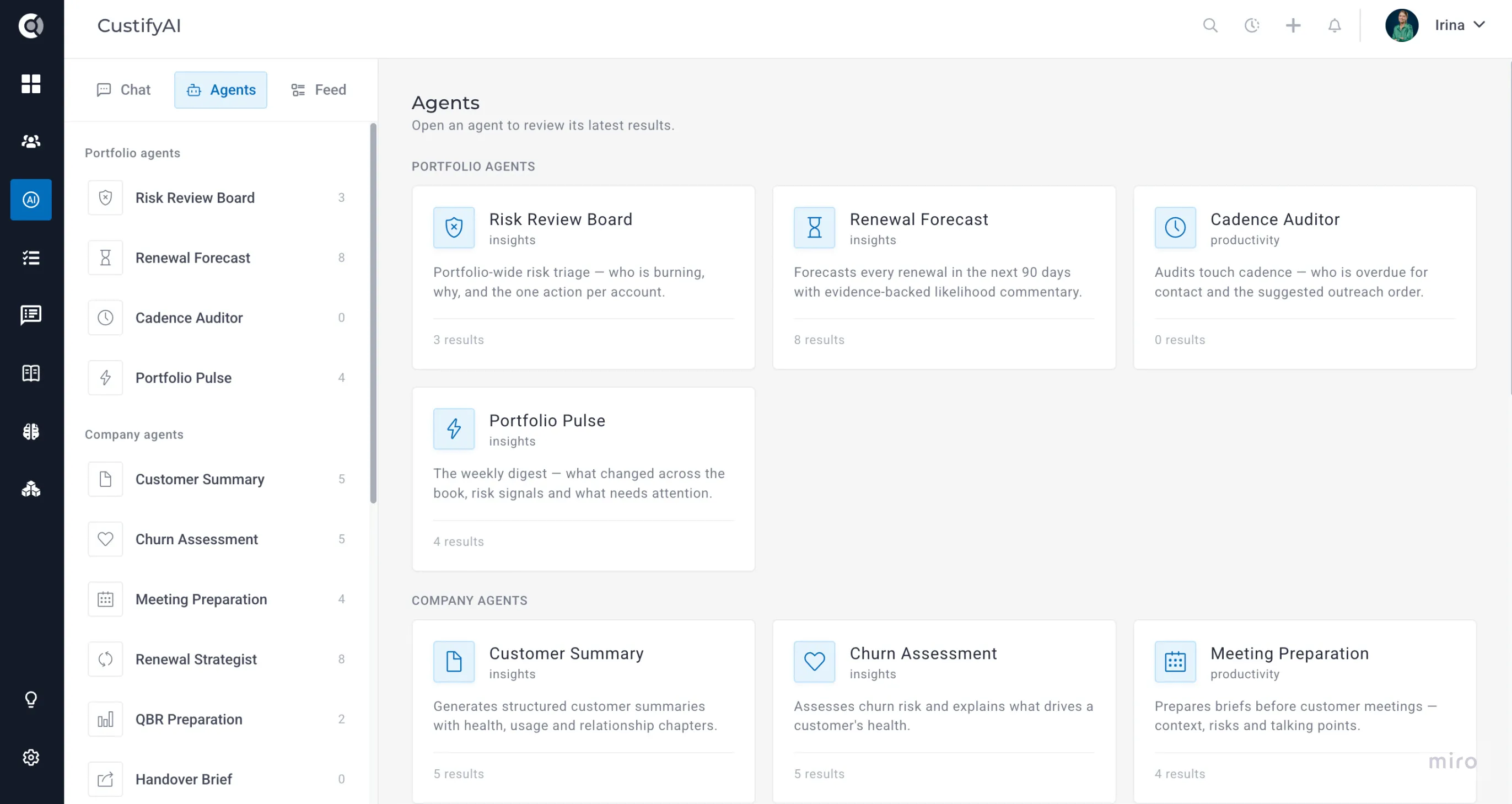
Task: Open Churn Assessment in the agent list
Action: pos(217,539)
